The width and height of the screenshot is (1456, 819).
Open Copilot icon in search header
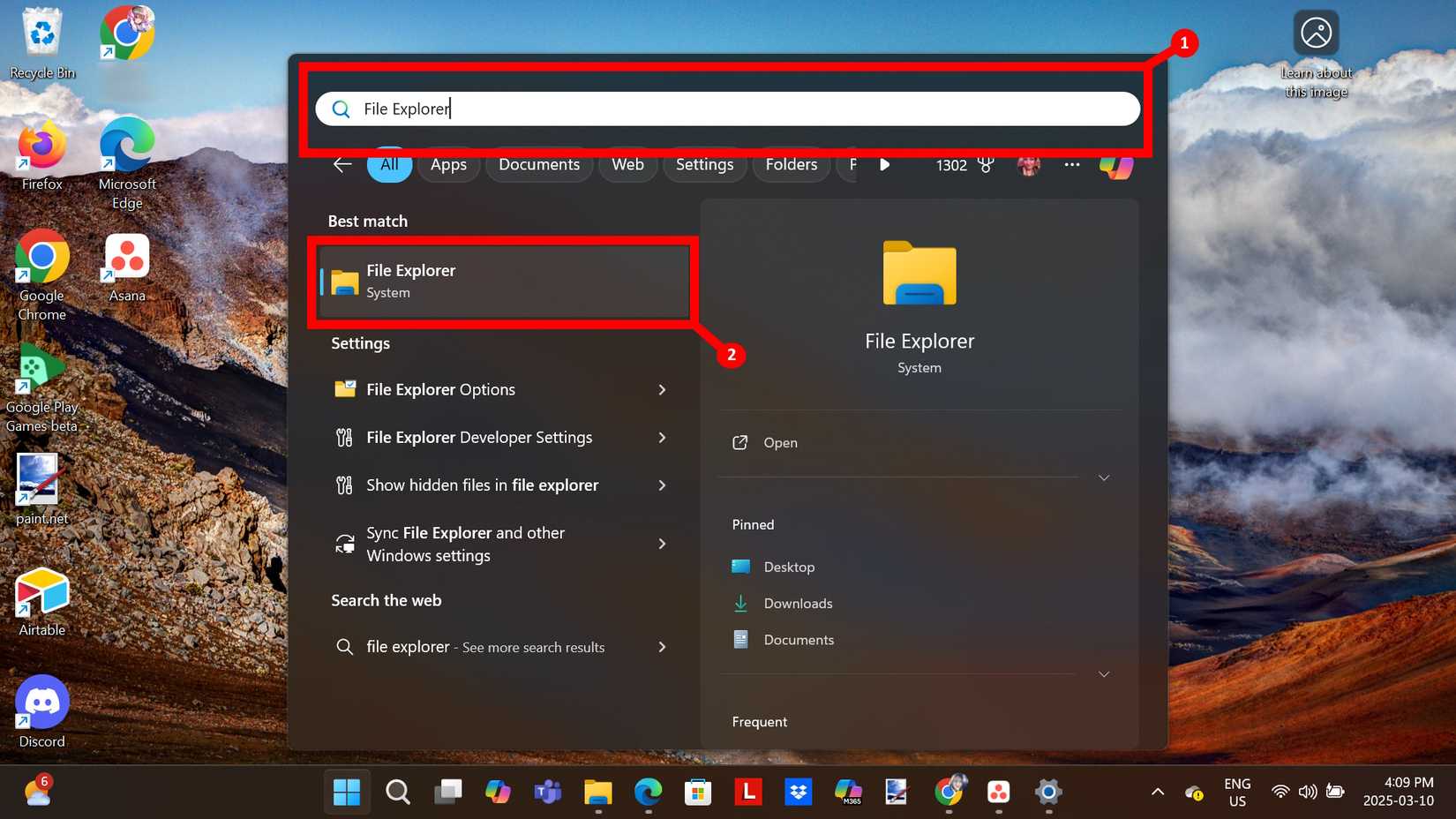click(x=1116, y=165)
